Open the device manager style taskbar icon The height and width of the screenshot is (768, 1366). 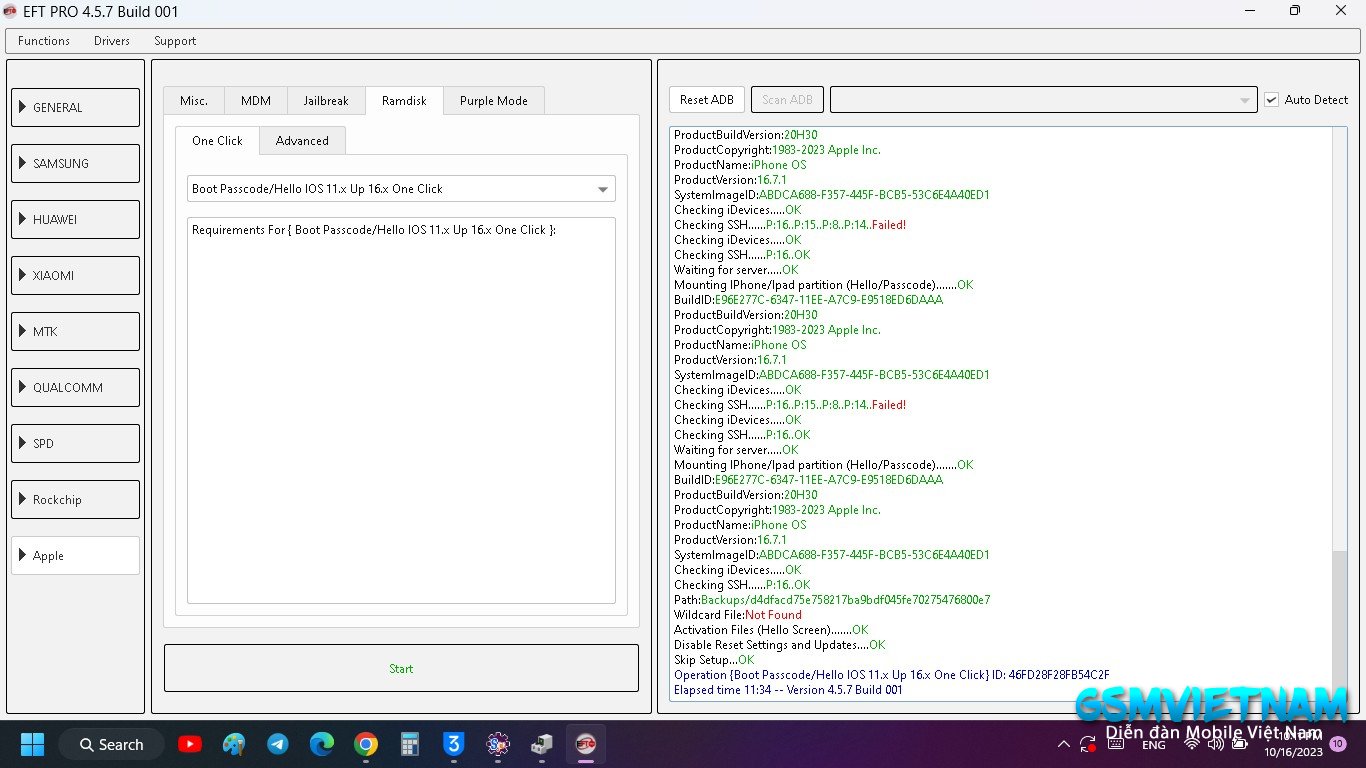point(541,744)
